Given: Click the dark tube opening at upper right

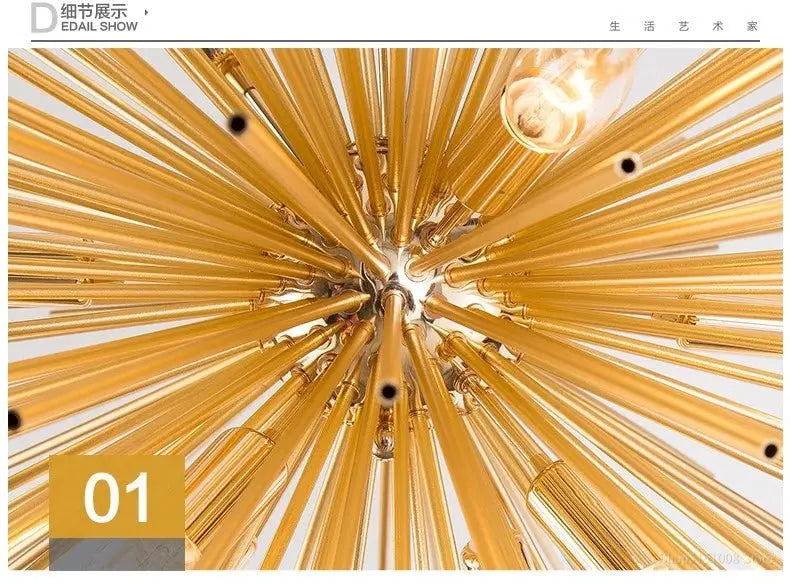Looking at the screenshot, I should (628, 164).
